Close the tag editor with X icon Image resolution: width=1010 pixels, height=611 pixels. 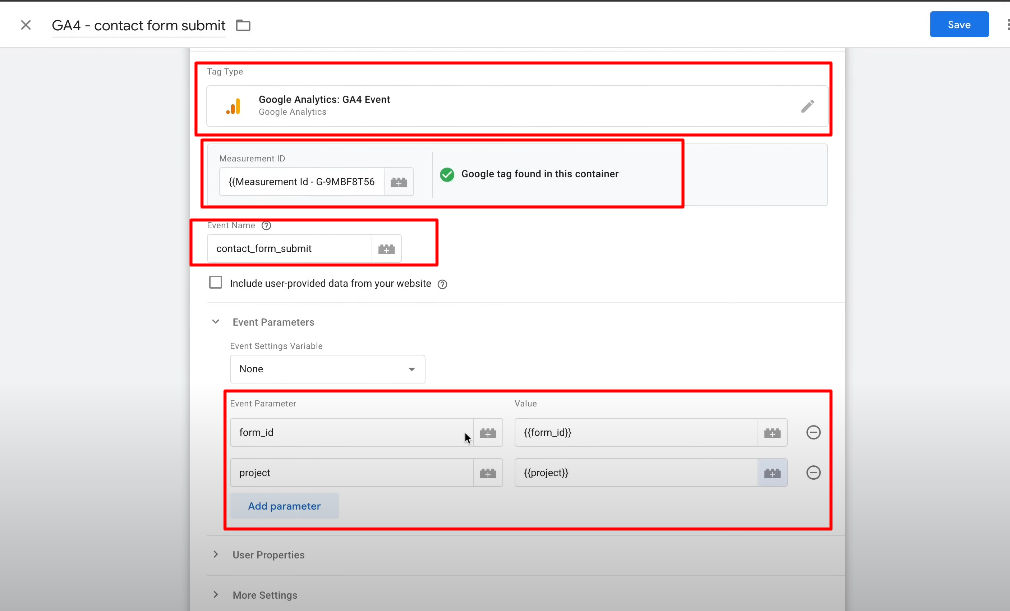[x=26, y=25]
